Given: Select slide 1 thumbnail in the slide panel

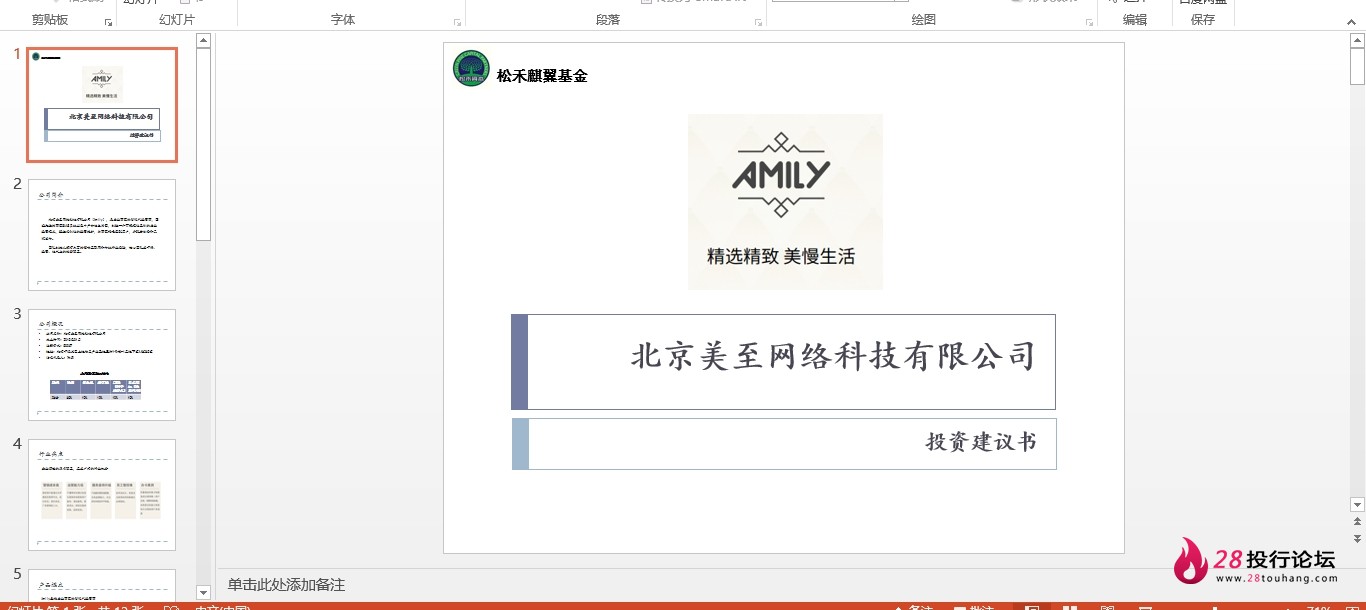Looking at the screenshot, I should [x=102, y=105].
